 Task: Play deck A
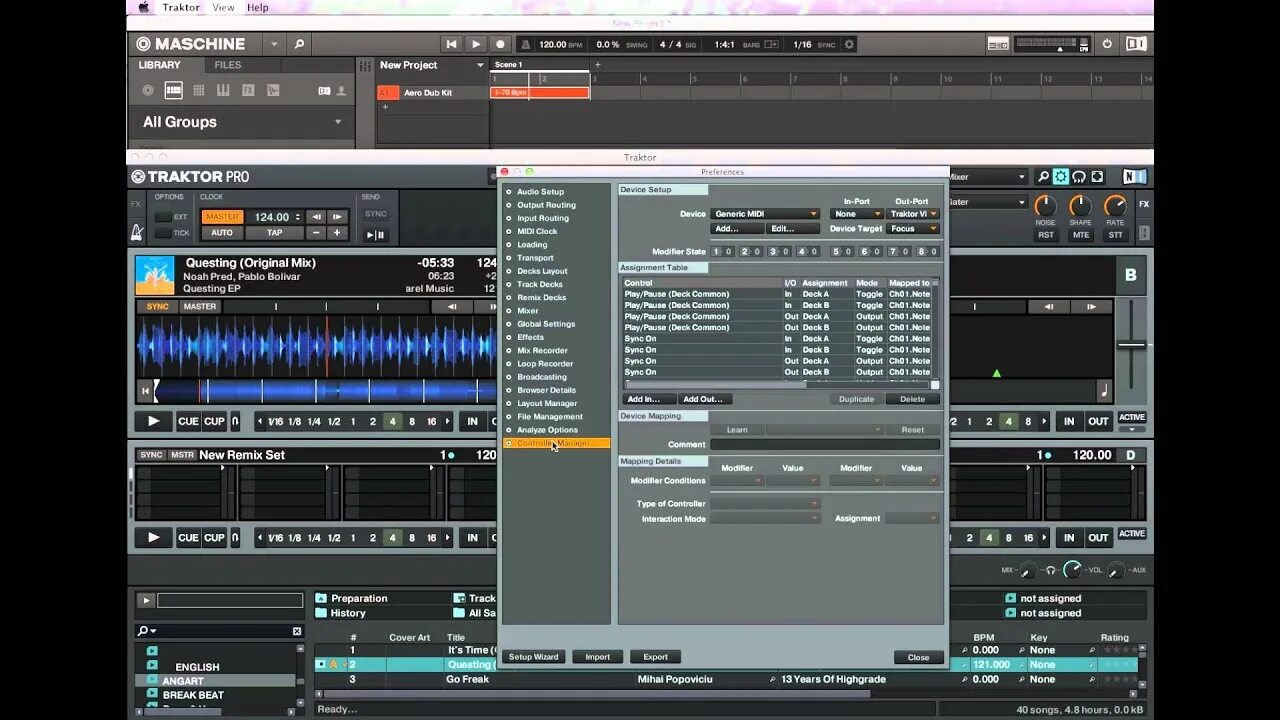pos(153,422)
